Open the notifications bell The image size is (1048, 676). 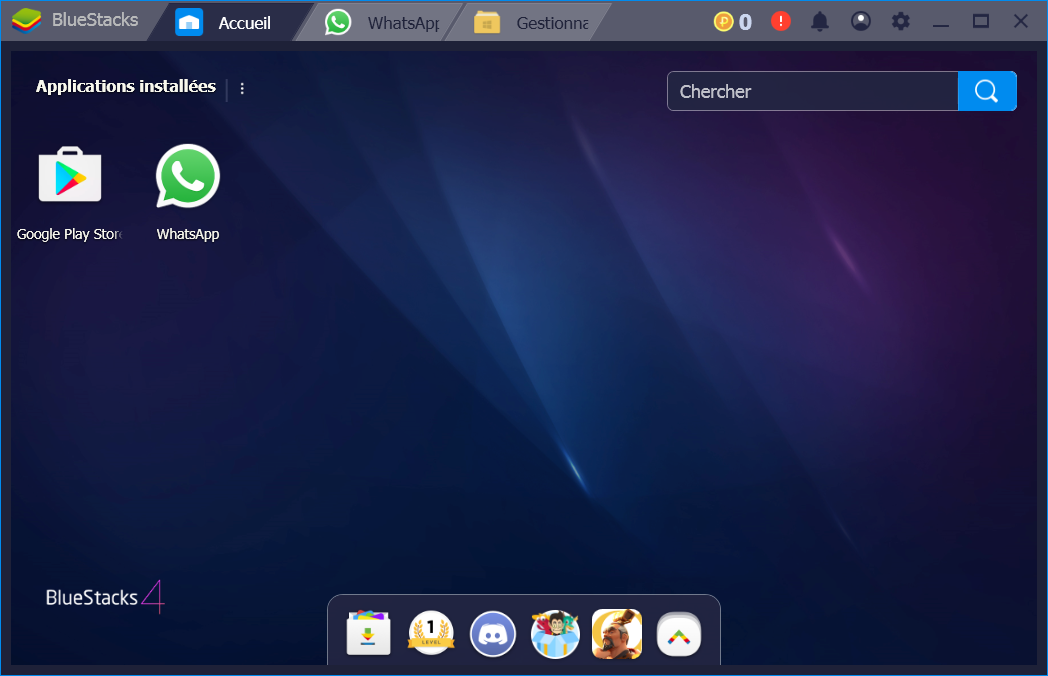click(820, 22)
